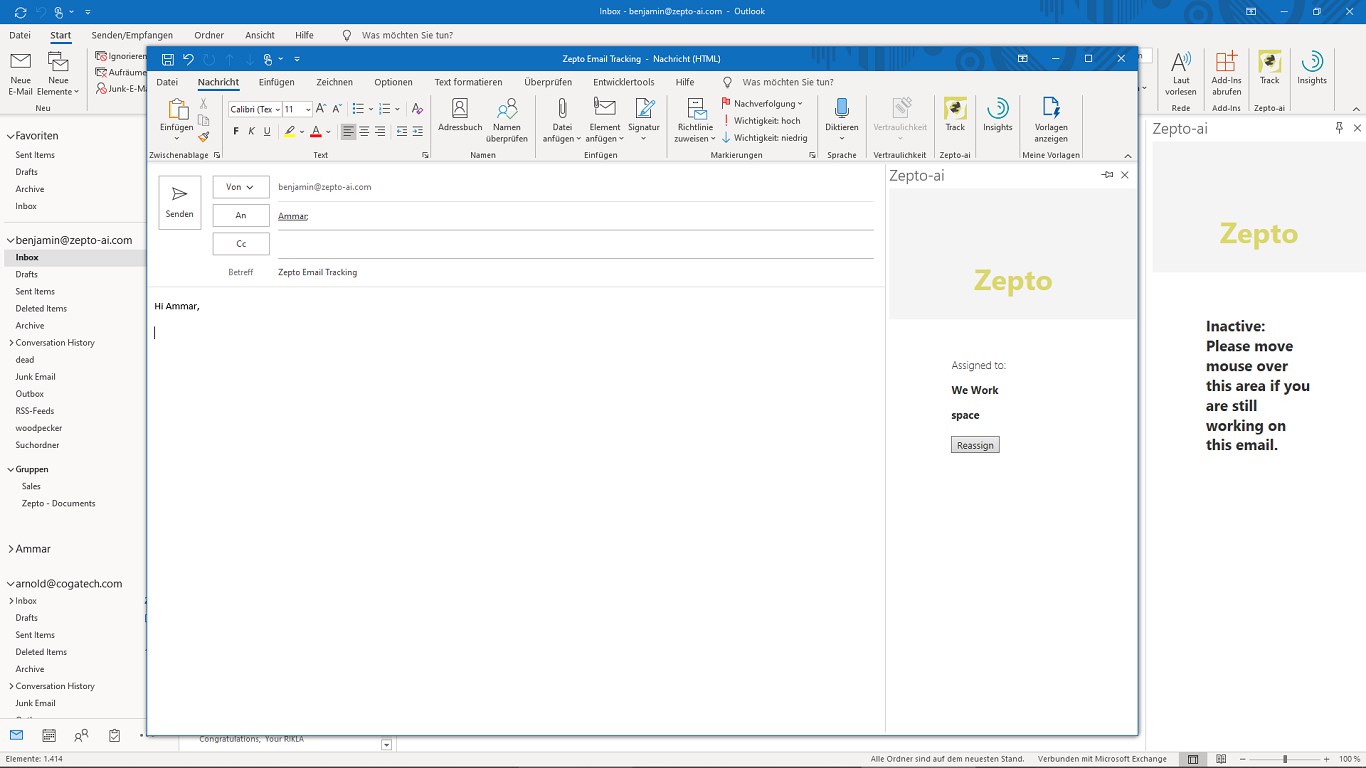Click the Cc recipients field

575,244
